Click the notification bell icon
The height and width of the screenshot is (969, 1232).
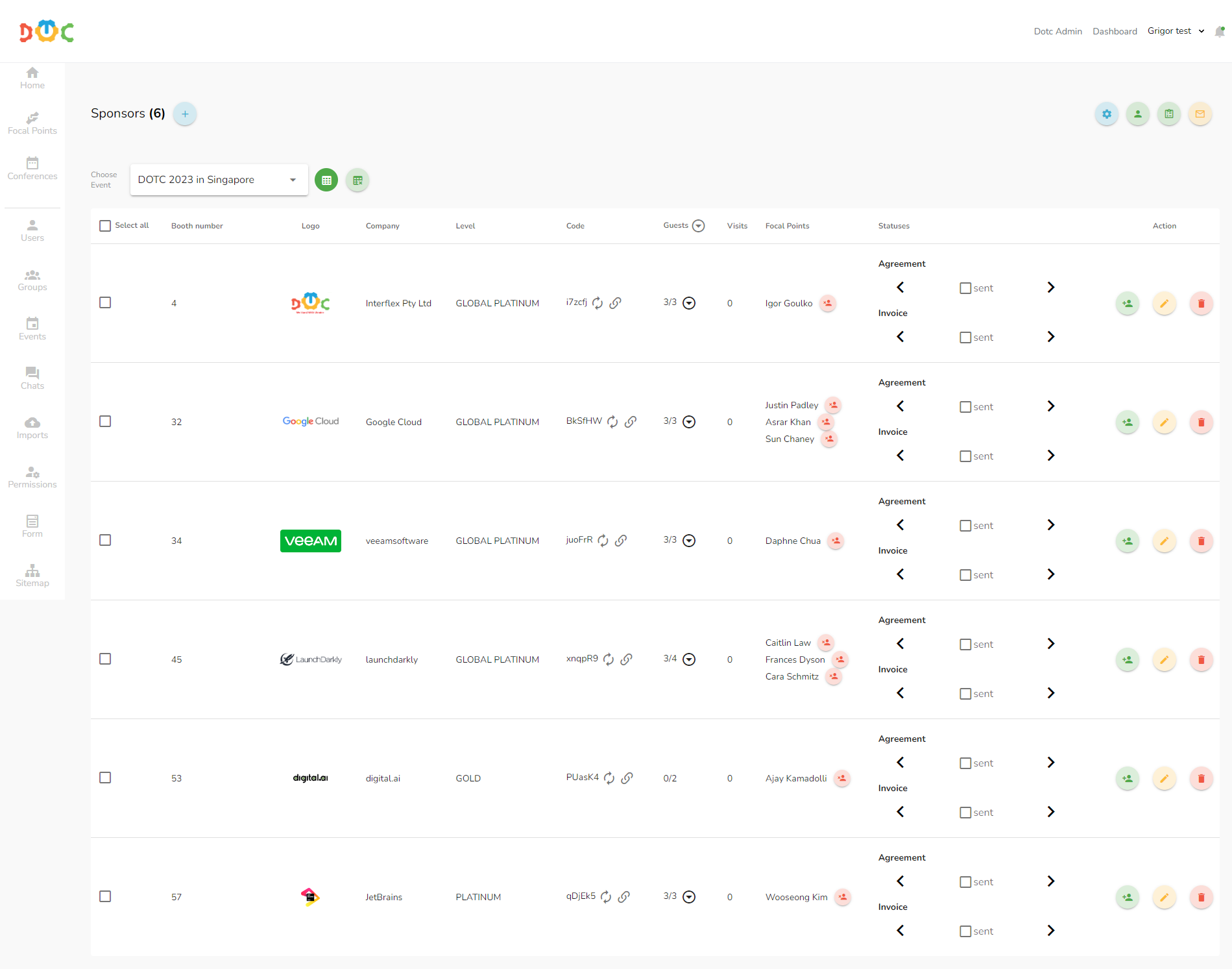pos(1219,31)
